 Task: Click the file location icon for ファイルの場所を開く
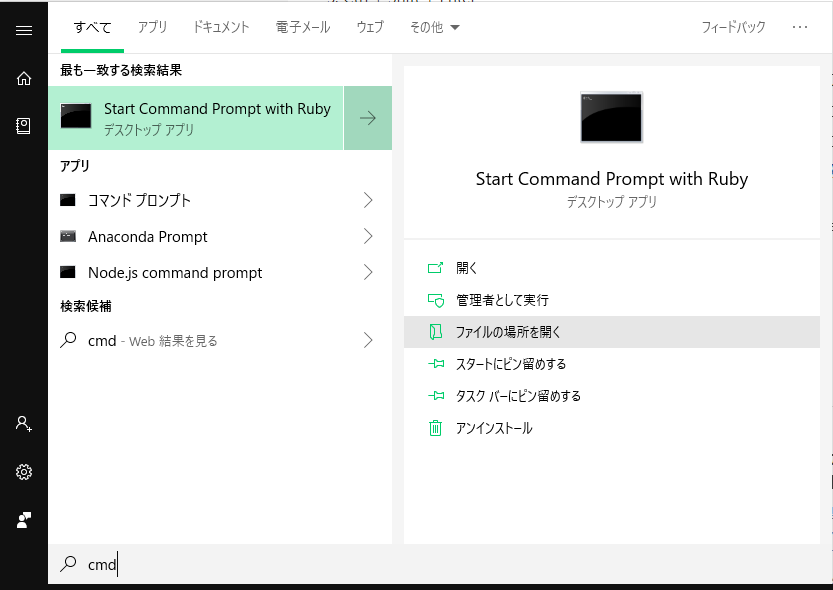(x=436, y=332)
